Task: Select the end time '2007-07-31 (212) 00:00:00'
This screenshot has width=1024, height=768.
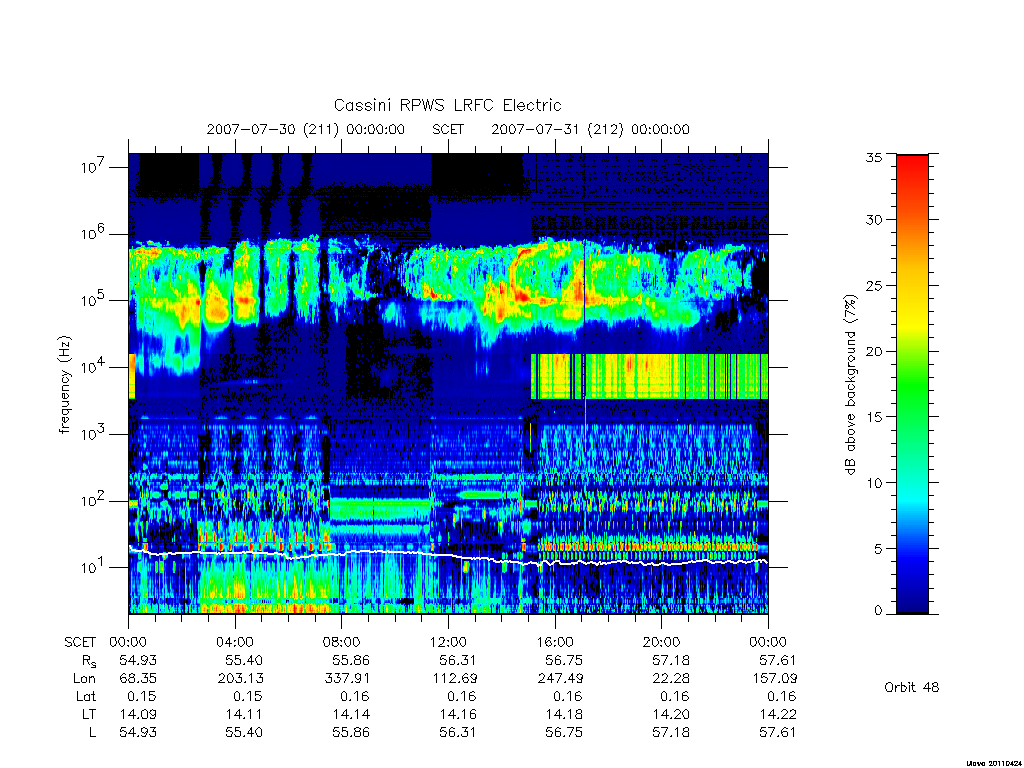Action: (590, 129)
